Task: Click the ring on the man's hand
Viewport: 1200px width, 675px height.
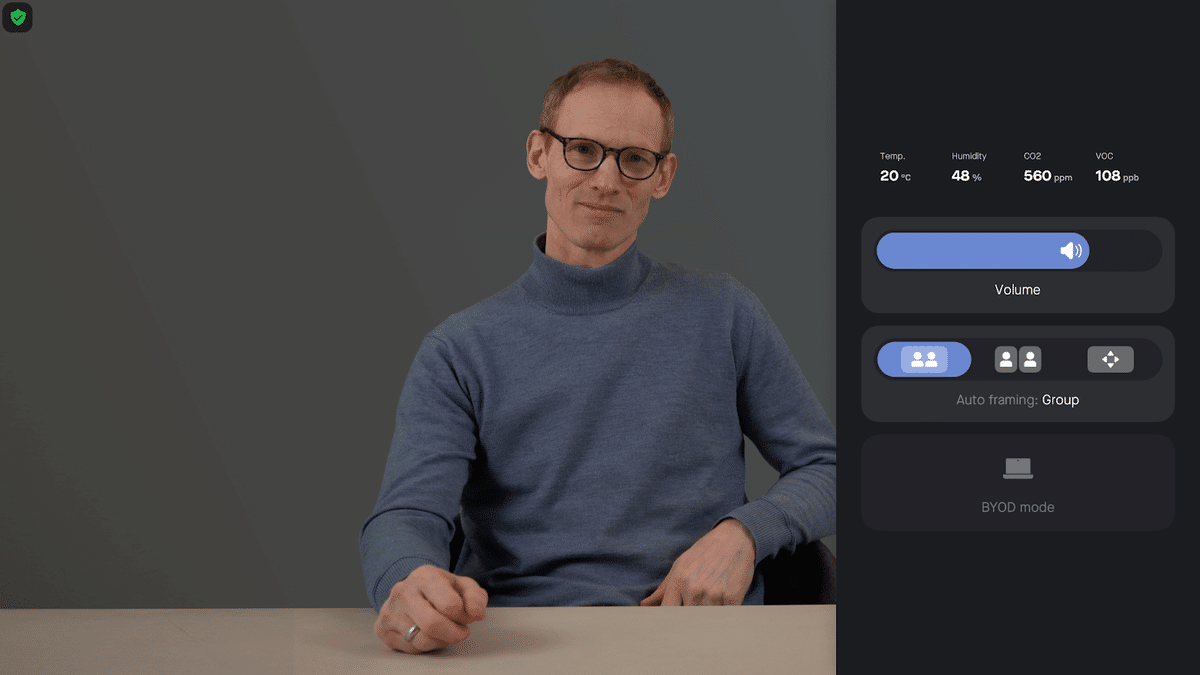Action: [412, 632]
